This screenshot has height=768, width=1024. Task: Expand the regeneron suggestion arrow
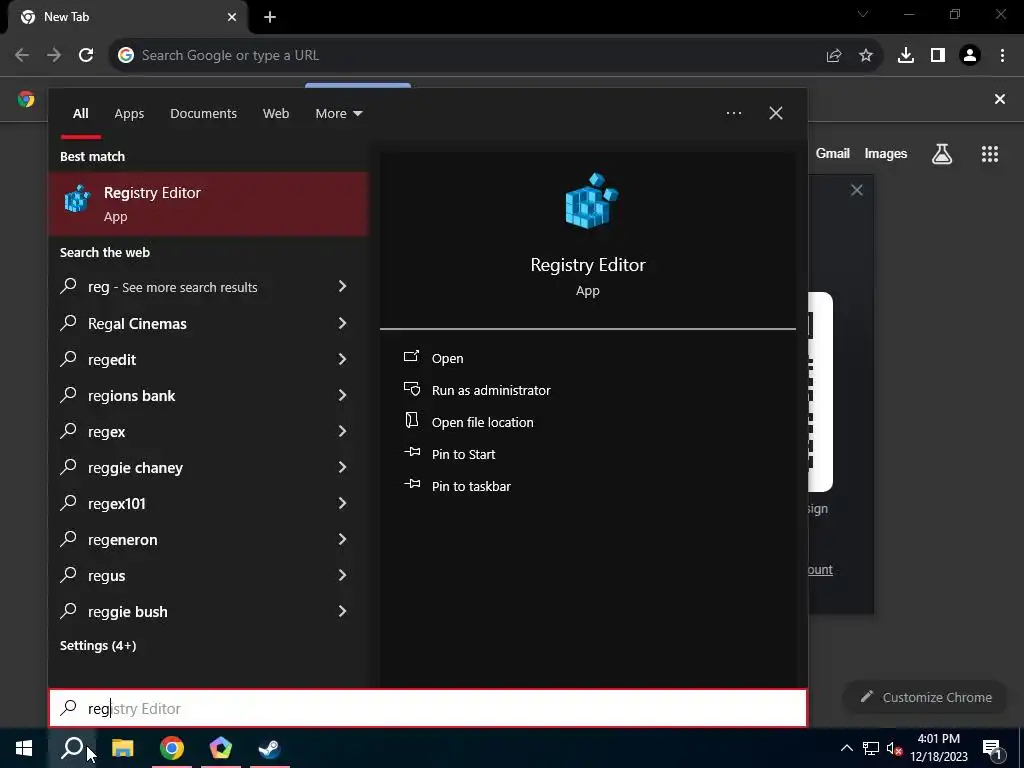point(342,539)
